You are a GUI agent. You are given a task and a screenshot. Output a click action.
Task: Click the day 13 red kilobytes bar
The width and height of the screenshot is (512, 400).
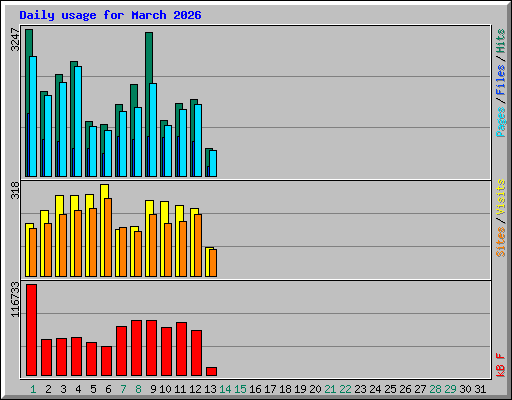(x=212, y=372)
